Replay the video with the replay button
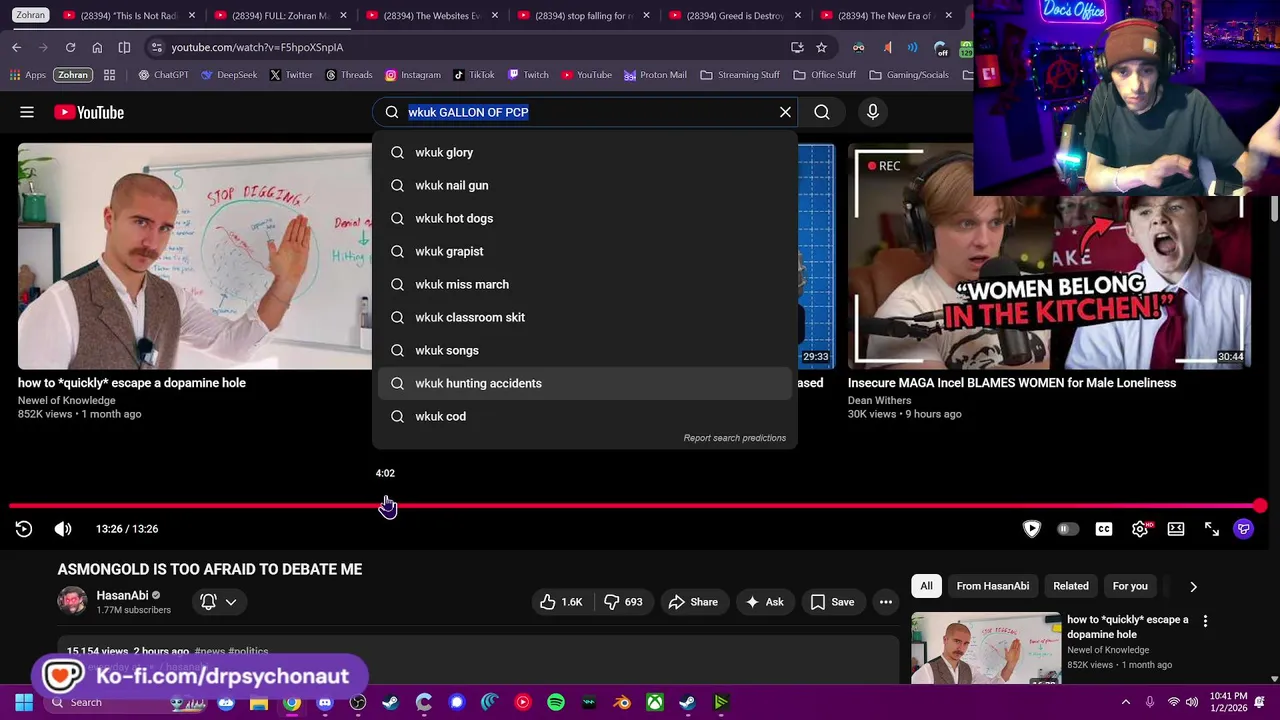1280x720 pixels. [24, 529]
